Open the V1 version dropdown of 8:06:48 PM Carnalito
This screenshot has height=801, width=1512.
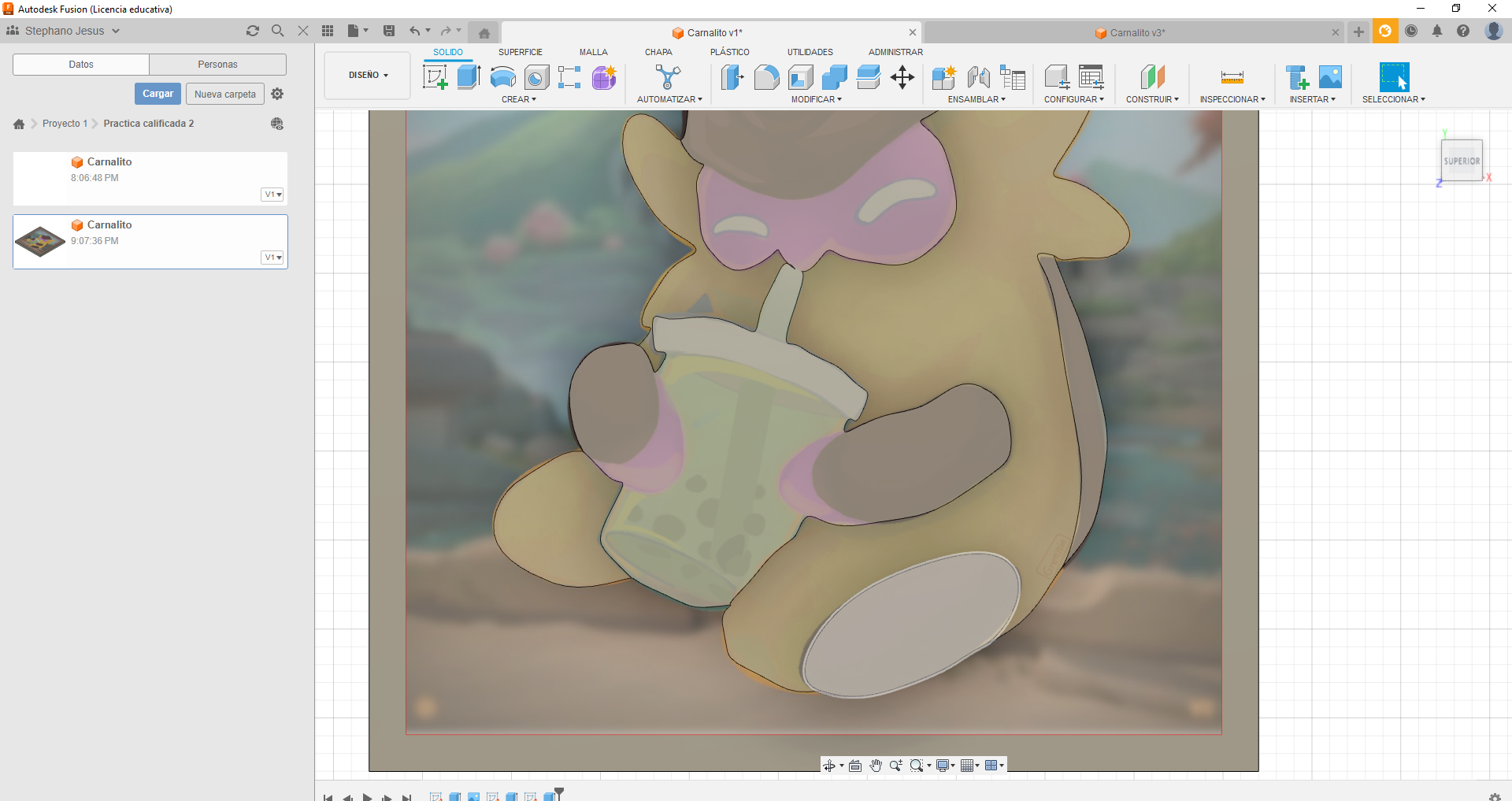pos(272,195)
